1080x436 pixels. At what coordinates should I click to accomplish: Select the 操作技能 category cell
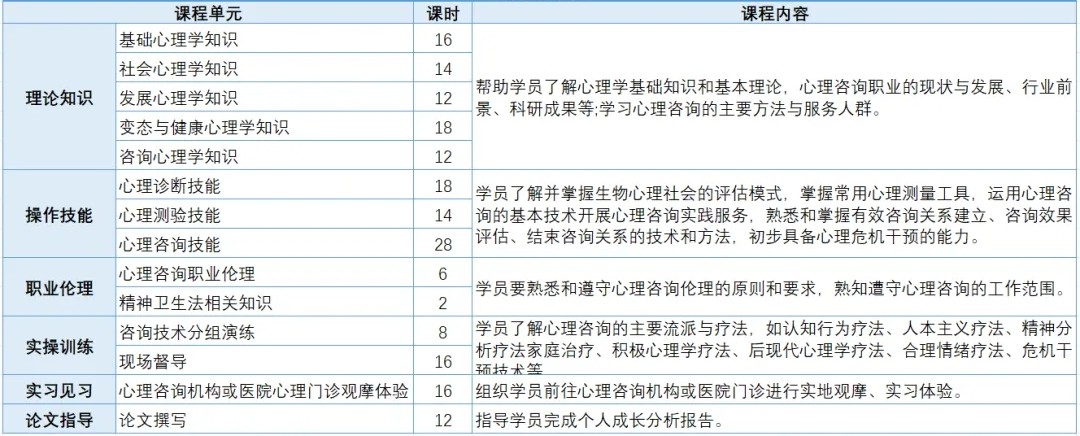tap(59, 215)
